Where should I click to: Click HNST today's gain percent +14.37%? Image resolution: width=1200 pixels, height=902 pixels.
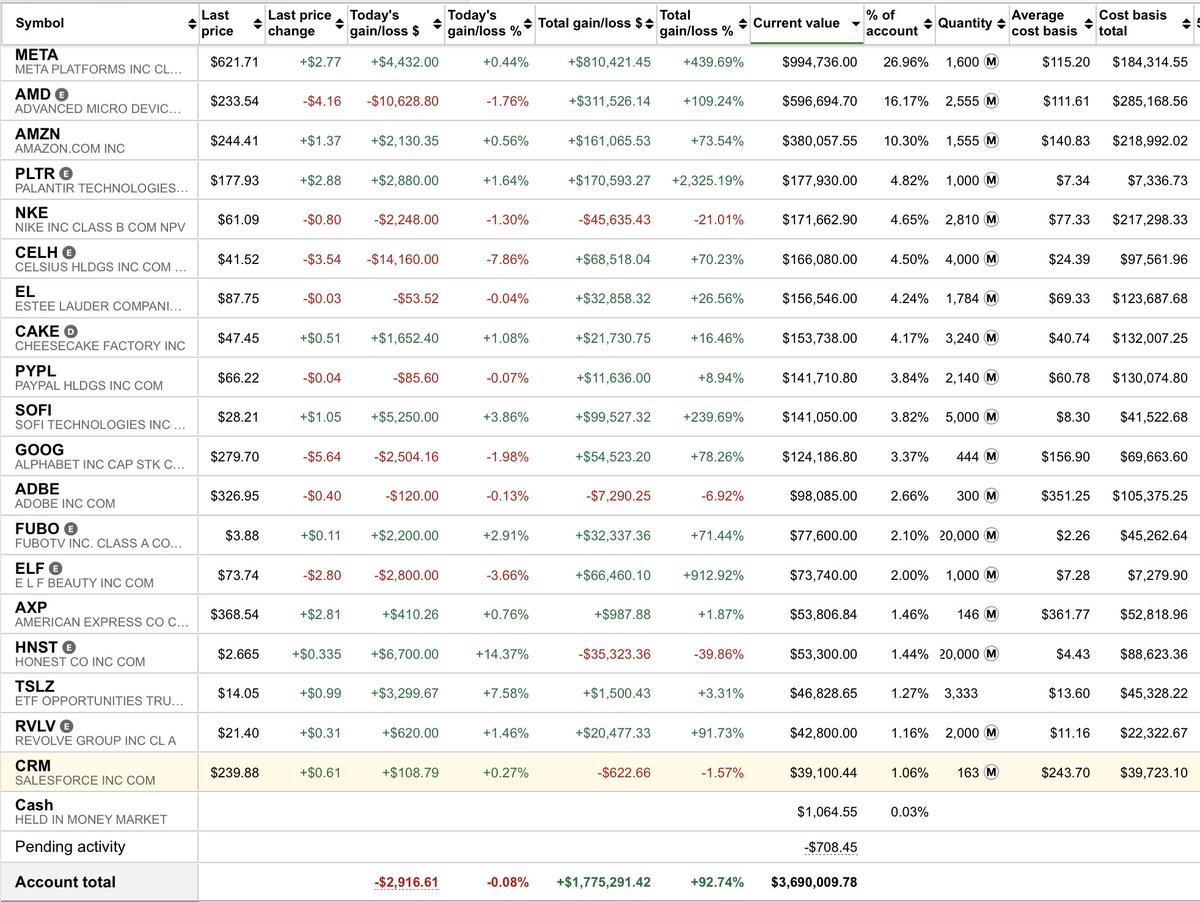coord(503,655)
